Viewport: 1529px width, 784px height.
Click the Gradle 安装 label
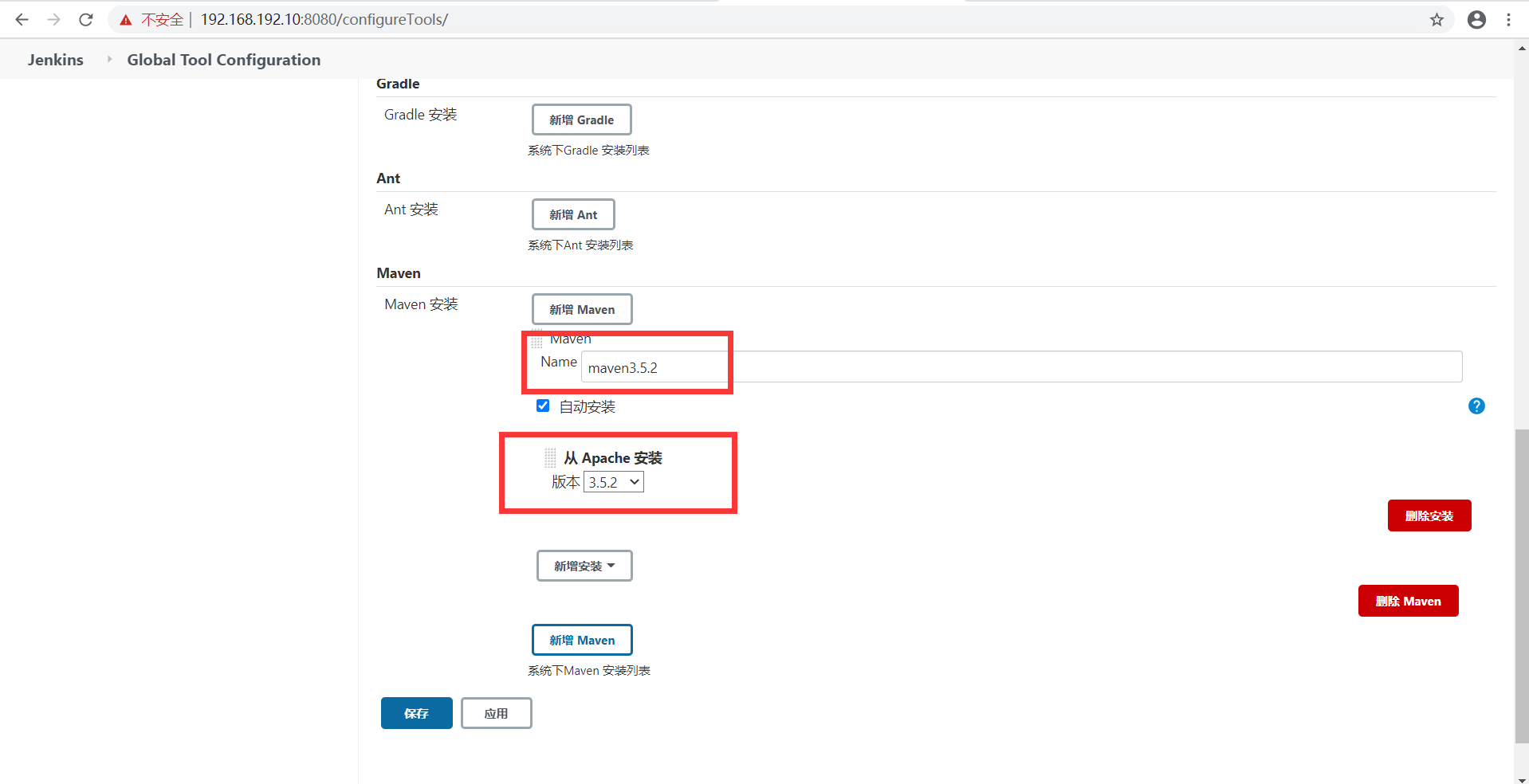[421, 115]
